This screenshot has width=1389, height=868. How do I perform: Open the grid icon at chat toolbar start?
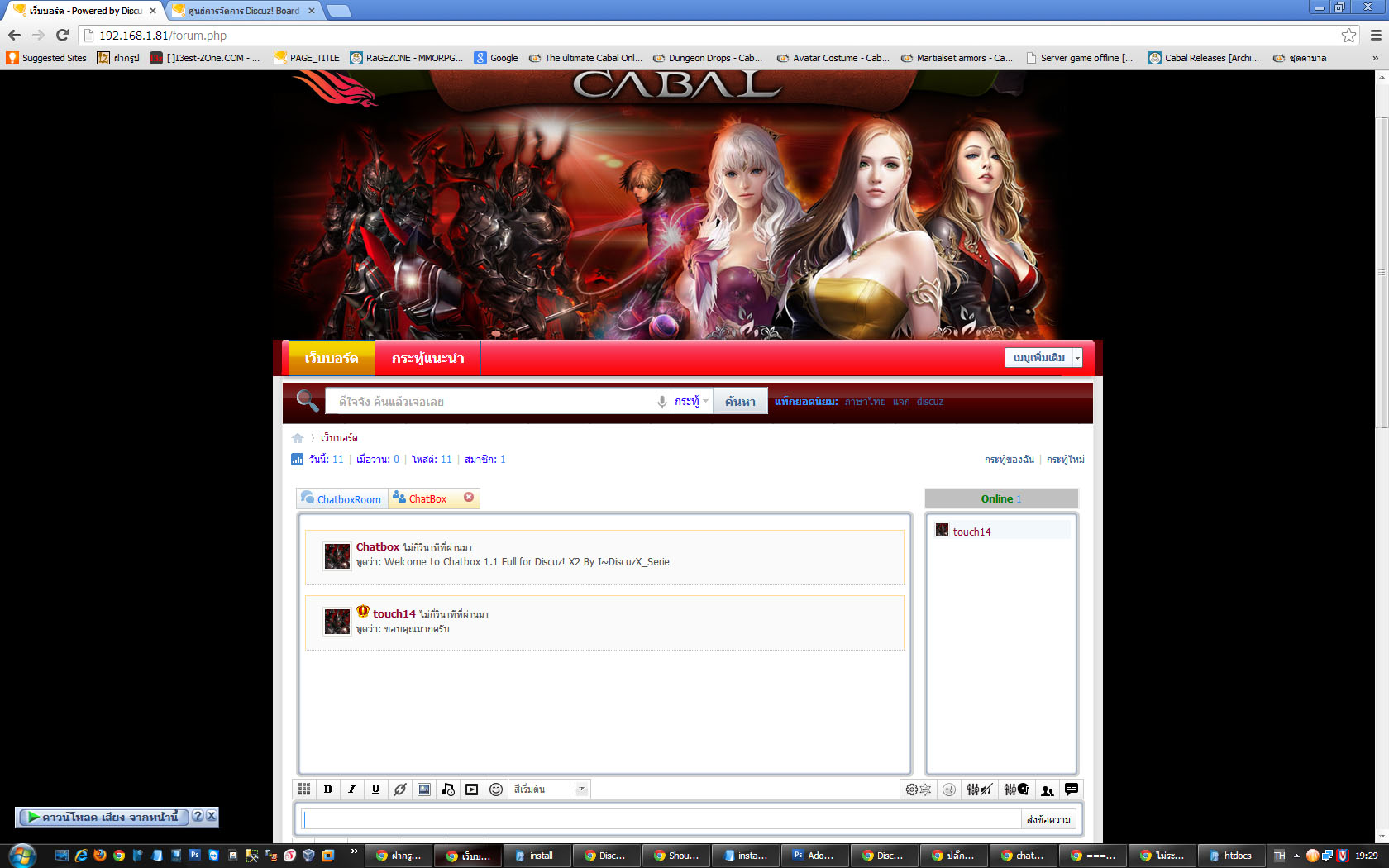[304, 789]
